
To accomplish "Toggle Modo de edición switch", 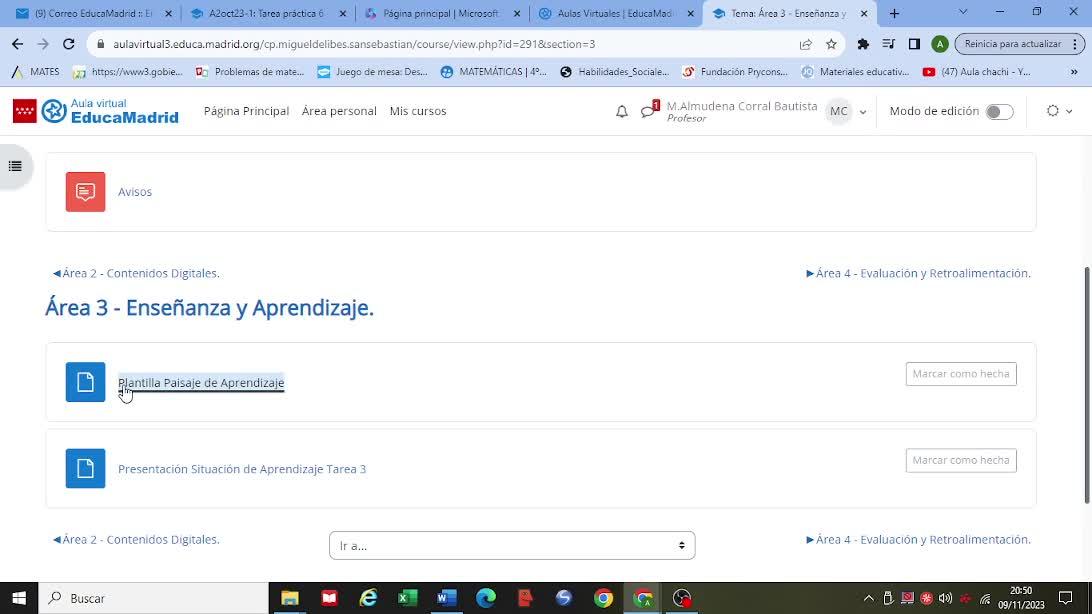I will coord(999,111).
